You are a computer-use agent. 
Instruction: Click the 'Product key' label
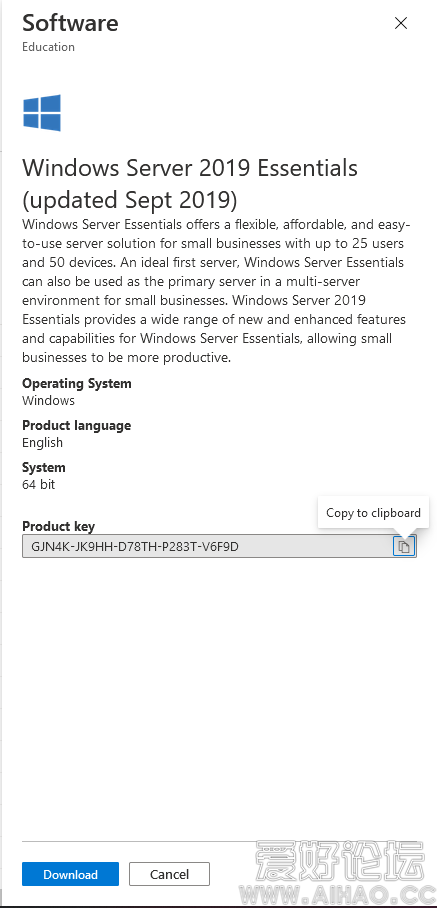click(58, 526)
